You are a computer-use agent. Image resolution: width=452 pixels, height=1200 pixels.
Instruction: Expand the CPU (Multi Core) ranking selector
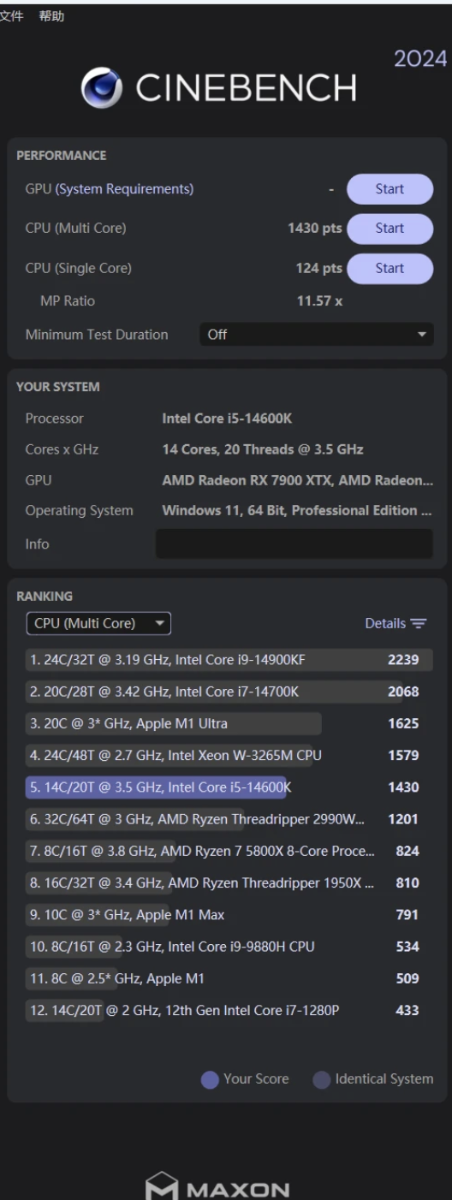98,623
